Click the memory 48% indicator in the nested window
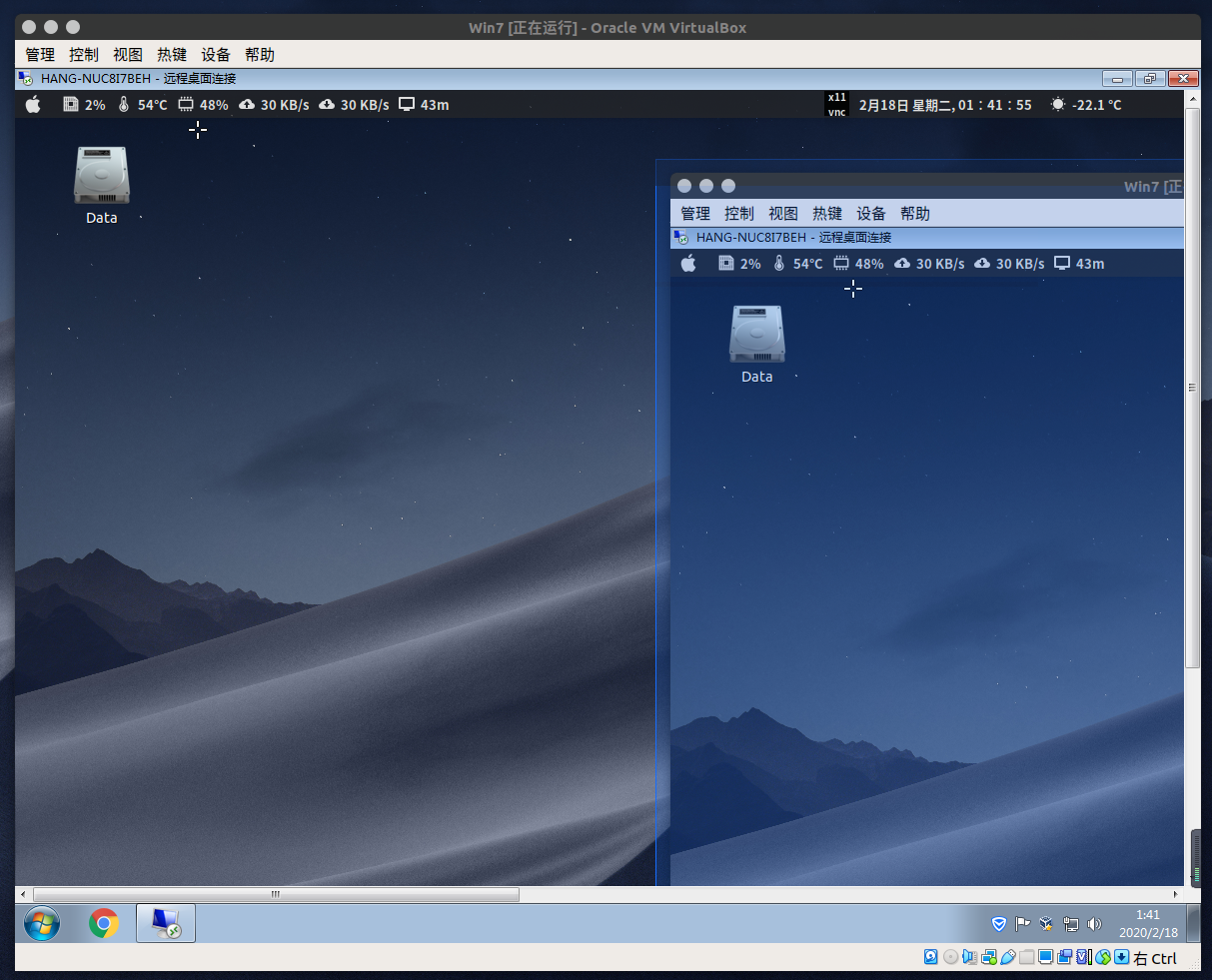 pos(858,263)
